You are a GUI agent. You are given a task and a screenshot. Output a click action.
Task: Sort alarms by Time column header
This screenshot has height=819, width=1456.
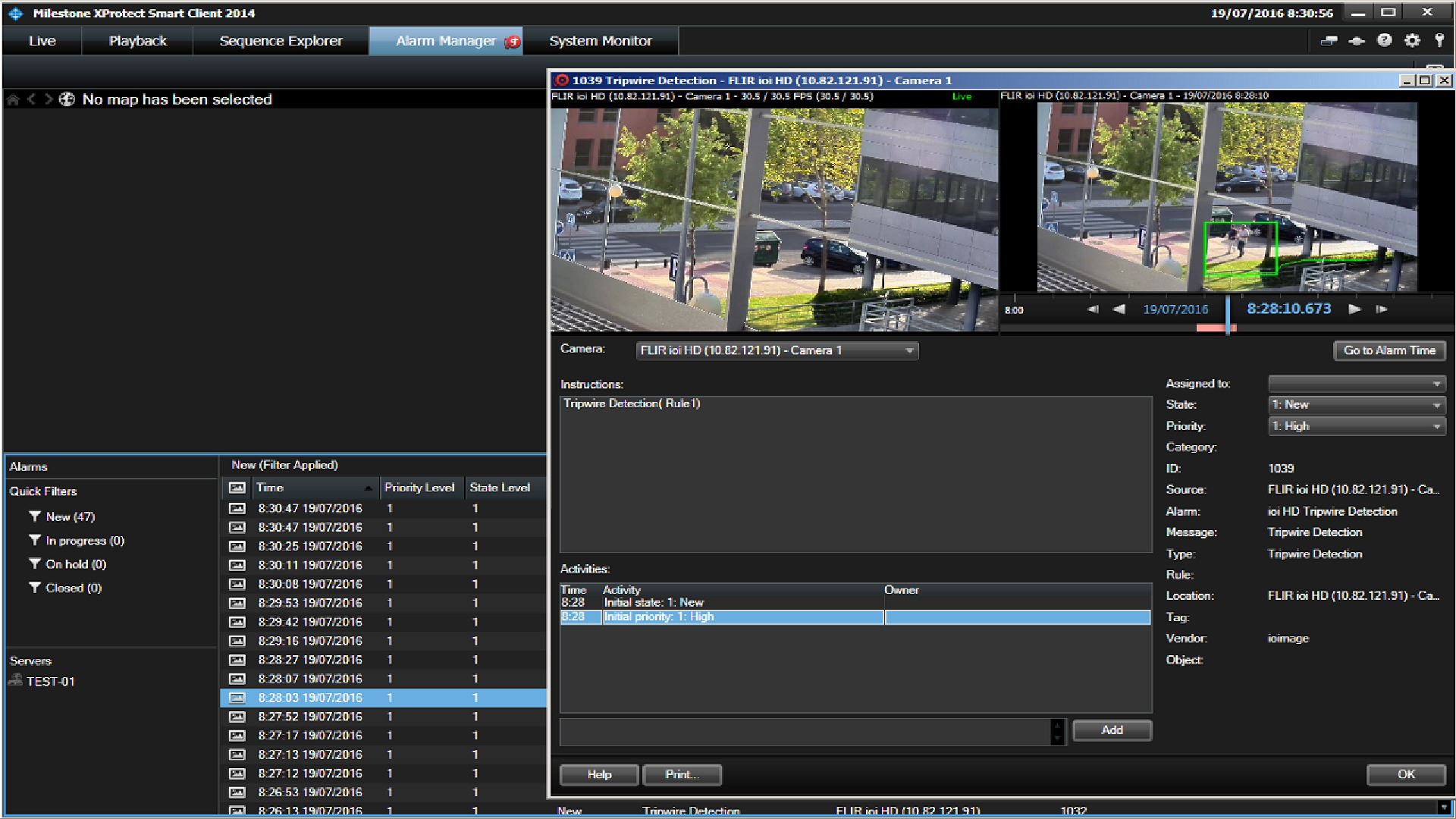(x=314, y=488)
